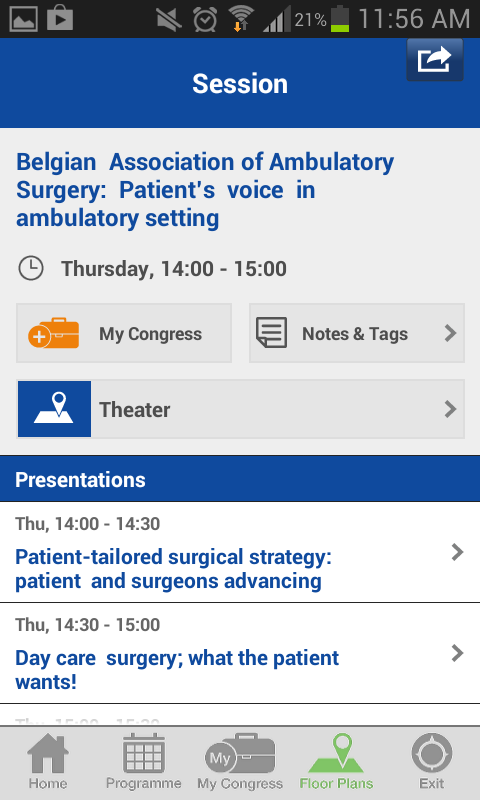This screenshot has width=480, height=800.
Task: Switch to My Congress bottom tab
Action: coord(240,762)
